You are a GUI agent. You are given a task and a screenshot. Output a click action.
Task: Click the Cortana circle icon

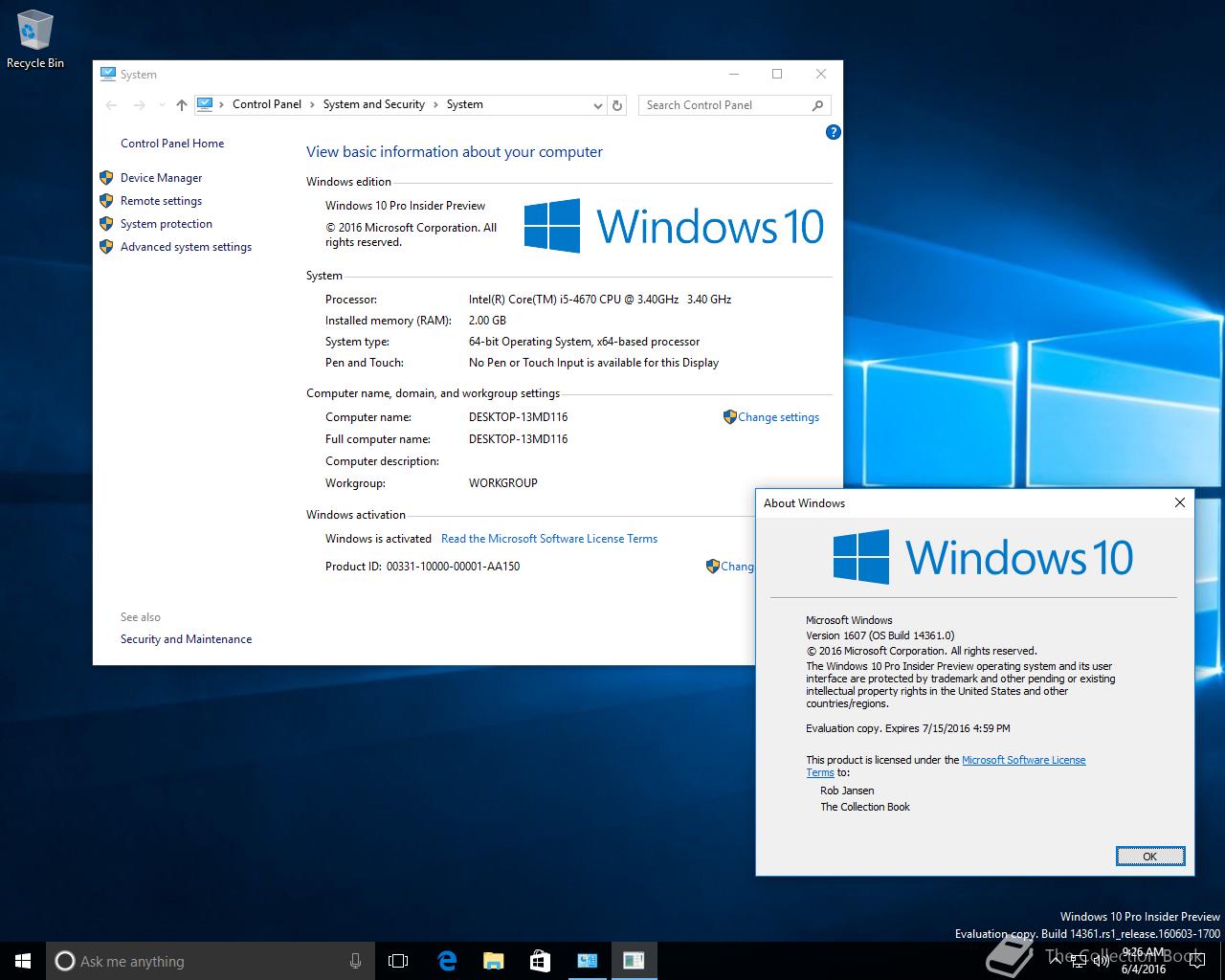pos(65,961)
